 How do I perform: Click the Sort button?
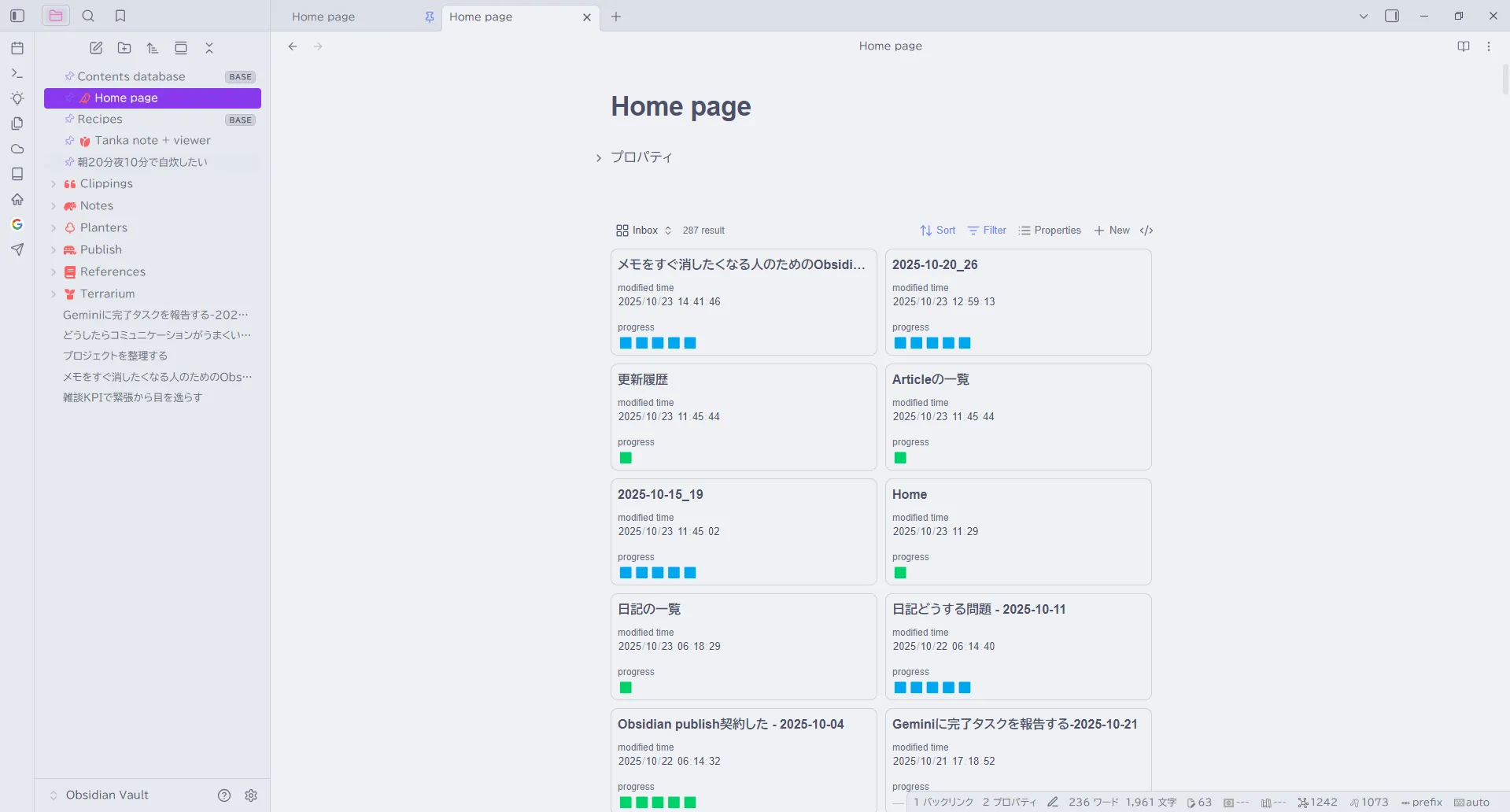(x=938, y=231)
